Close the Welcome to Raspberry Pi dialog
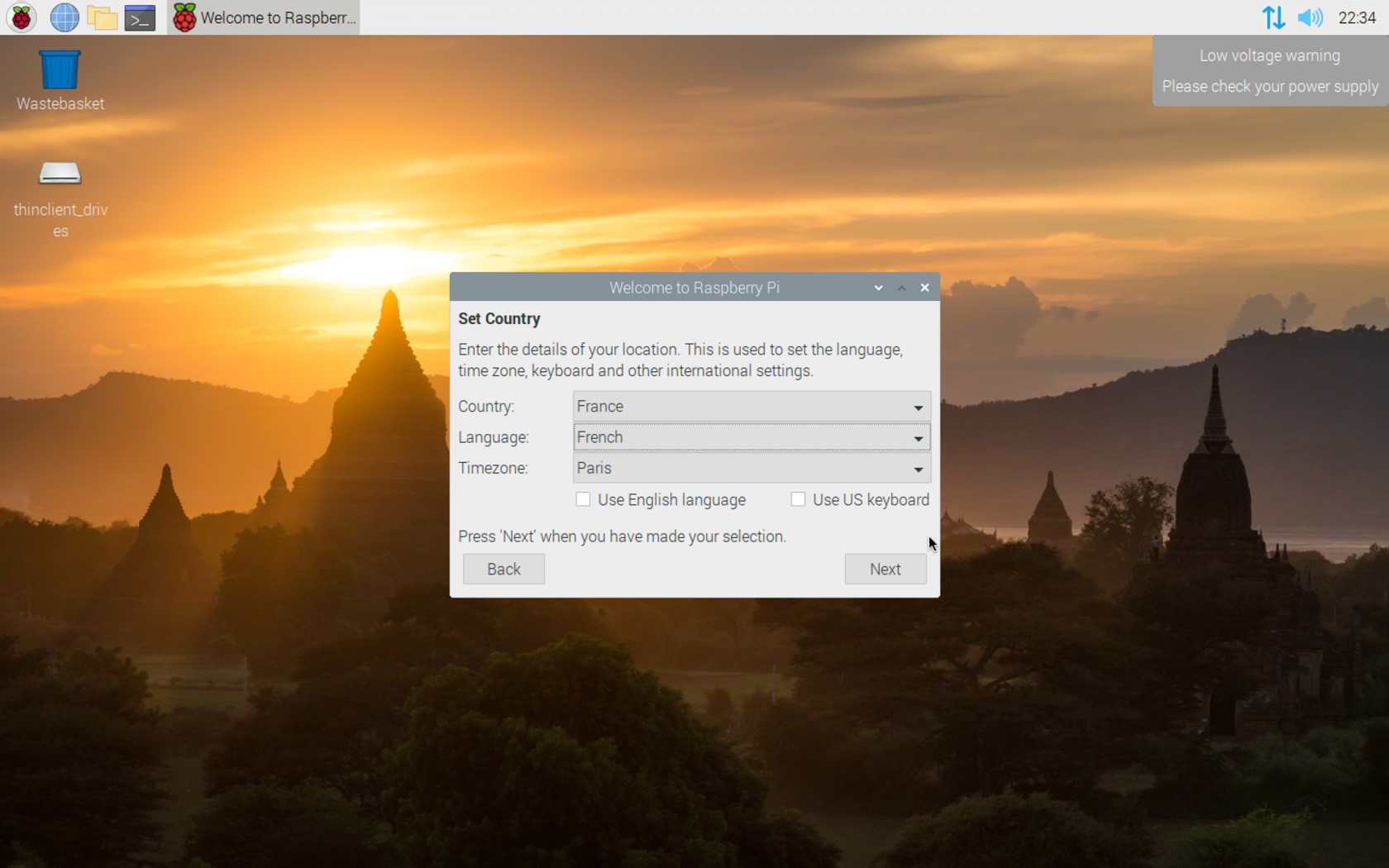The image size is (1389, 868). tap(925, 288)
